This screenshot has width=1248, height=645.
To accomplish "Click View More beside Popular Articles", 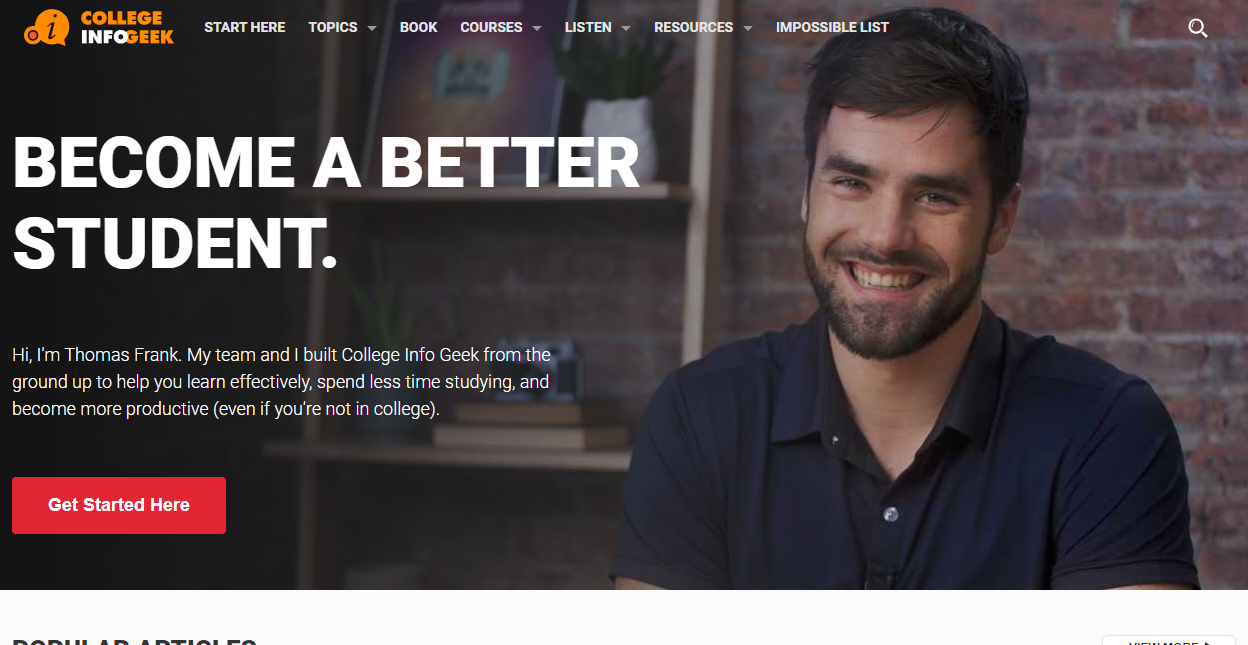I will [x=1168, y=640].
